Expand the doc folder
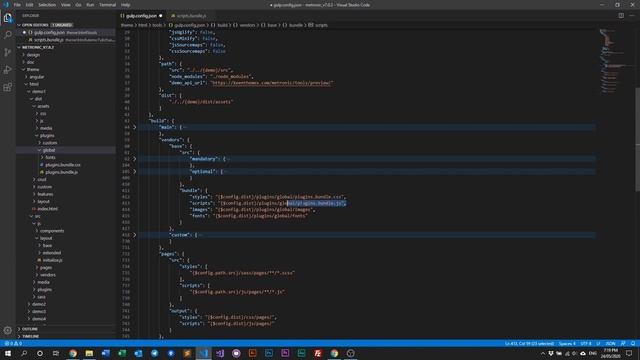Viewport: 640px width, 360px height. click(31, 62)
